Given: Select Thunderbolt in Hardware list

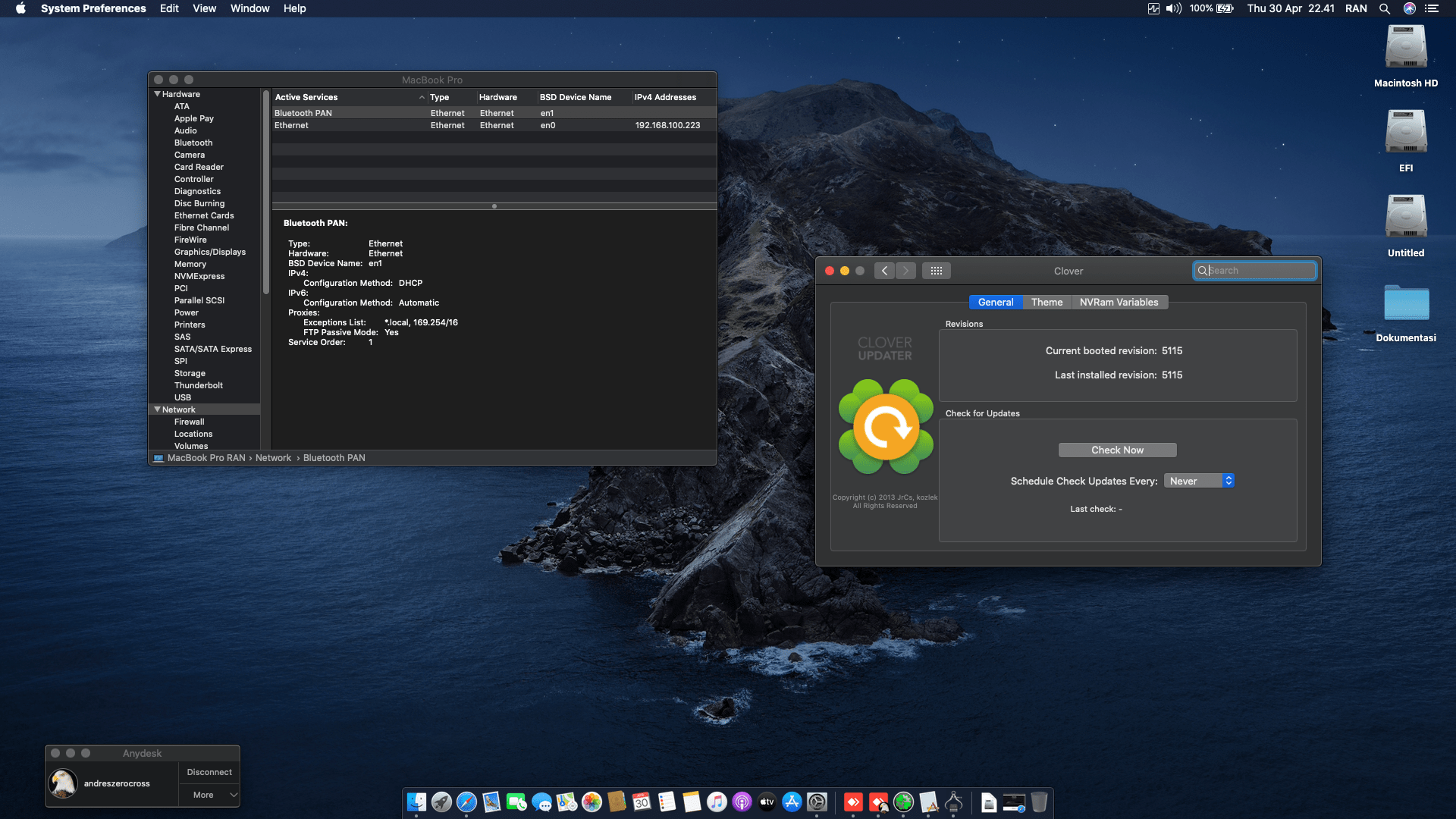Looking at the screenshot, I should (x=199, y=385).
